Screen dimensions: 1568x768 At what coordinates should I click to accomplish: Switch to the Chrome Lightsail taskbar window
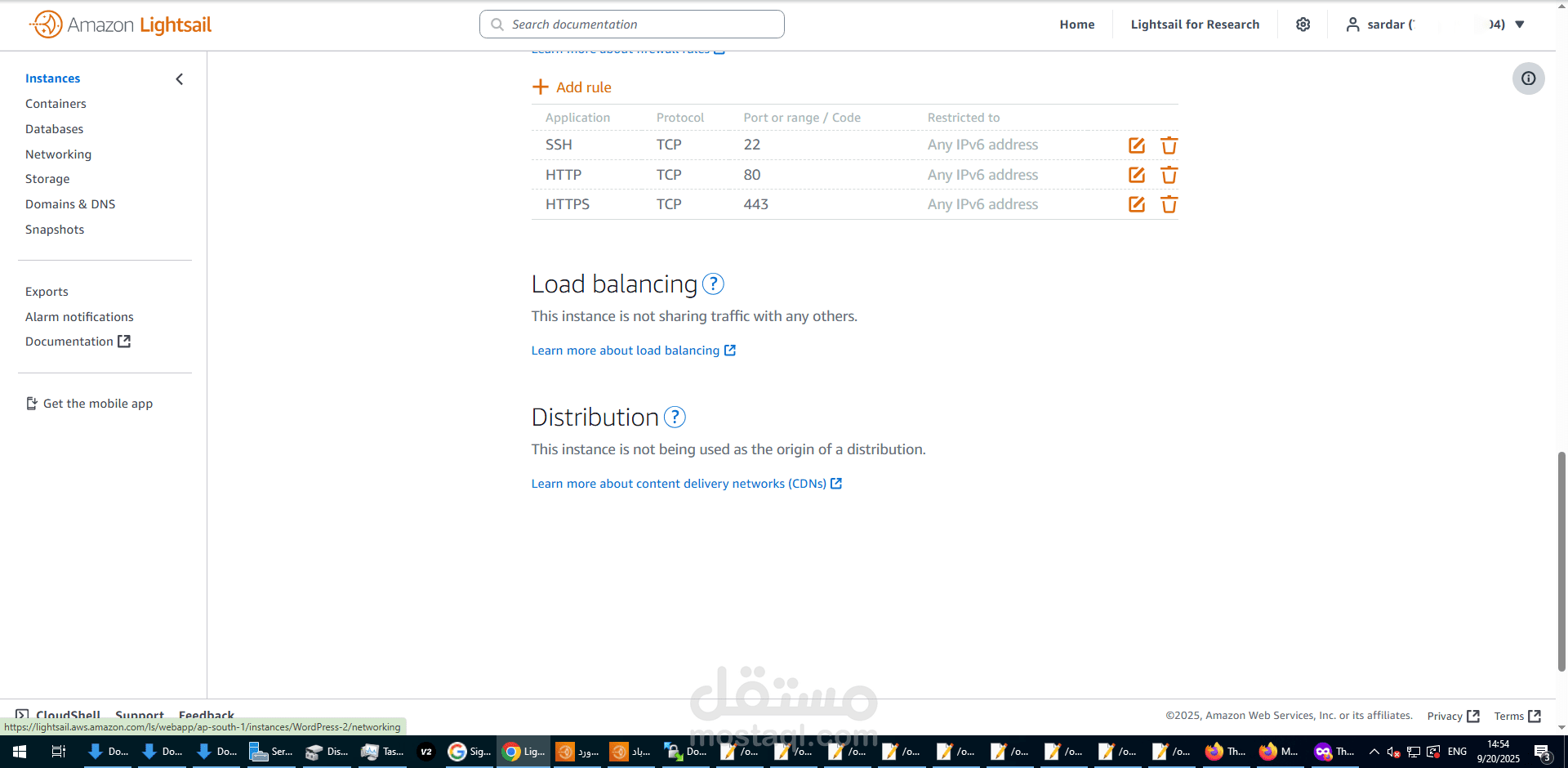click(523, 752)
